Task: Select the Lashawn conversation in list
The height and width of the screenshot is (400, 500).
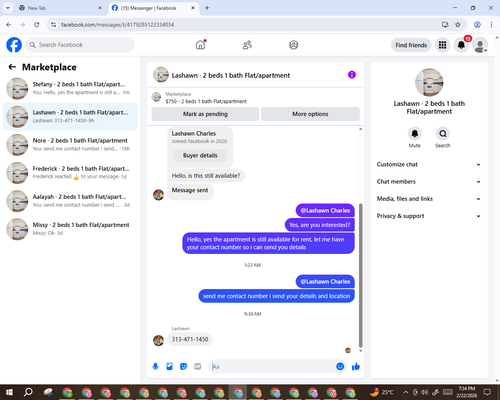Action: click(70, 117)
